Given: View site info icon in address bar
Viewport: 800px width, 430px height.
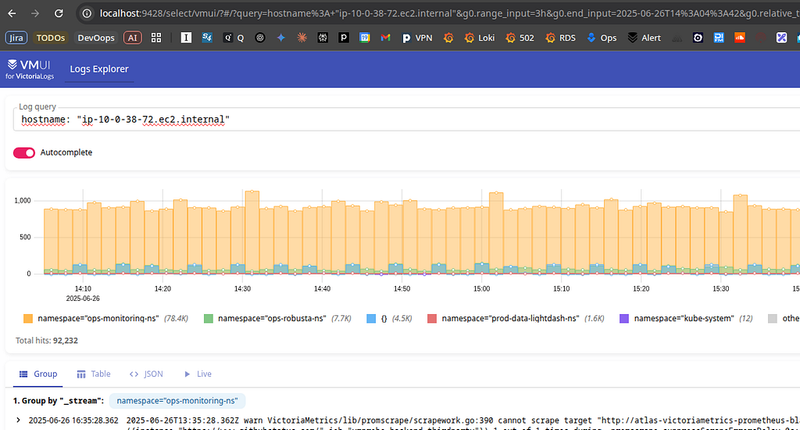Looking at the screenshot, I should 87,13.
